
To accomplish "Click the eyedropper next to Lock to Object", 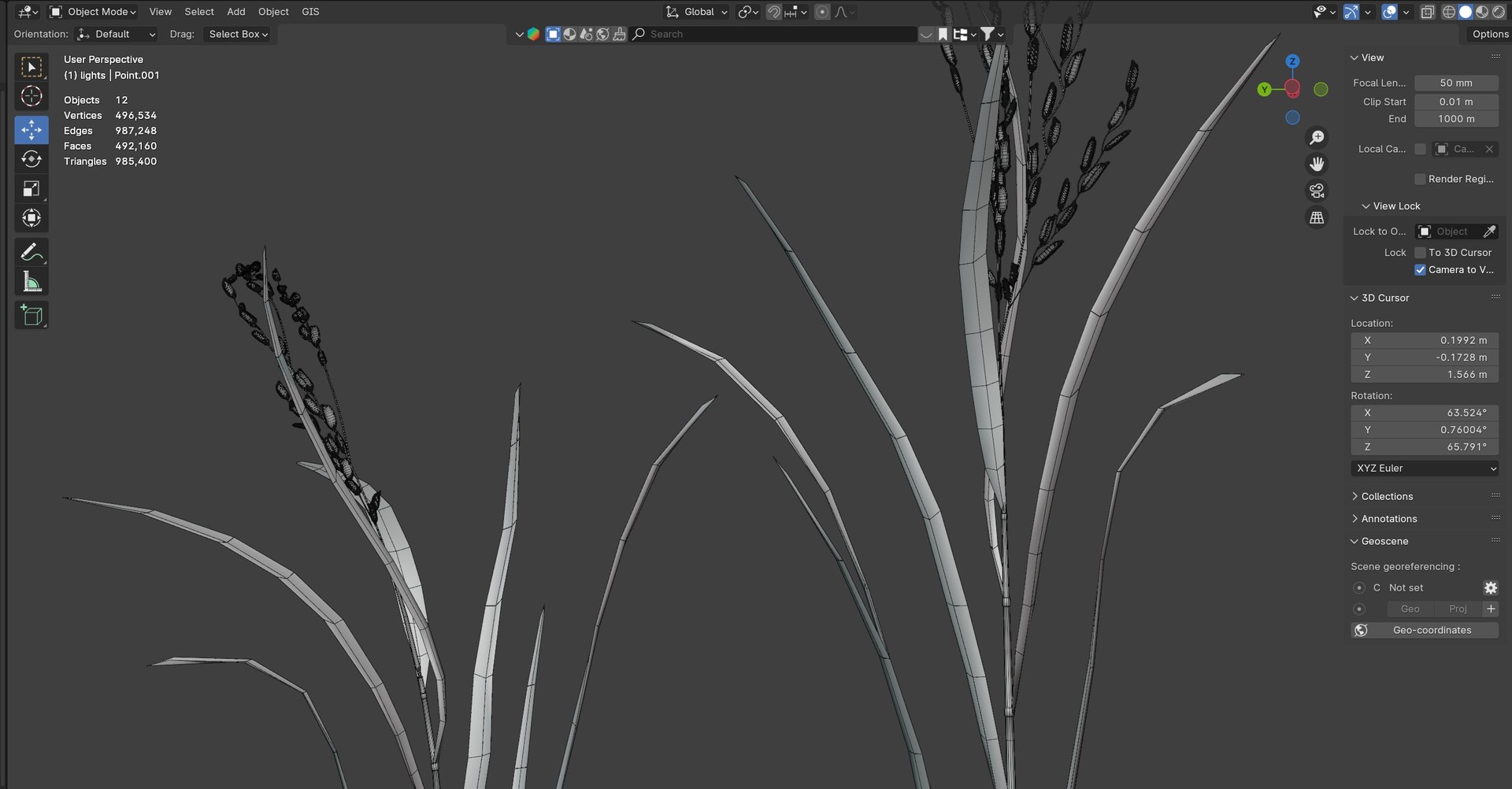I will tap(1489, 232).
